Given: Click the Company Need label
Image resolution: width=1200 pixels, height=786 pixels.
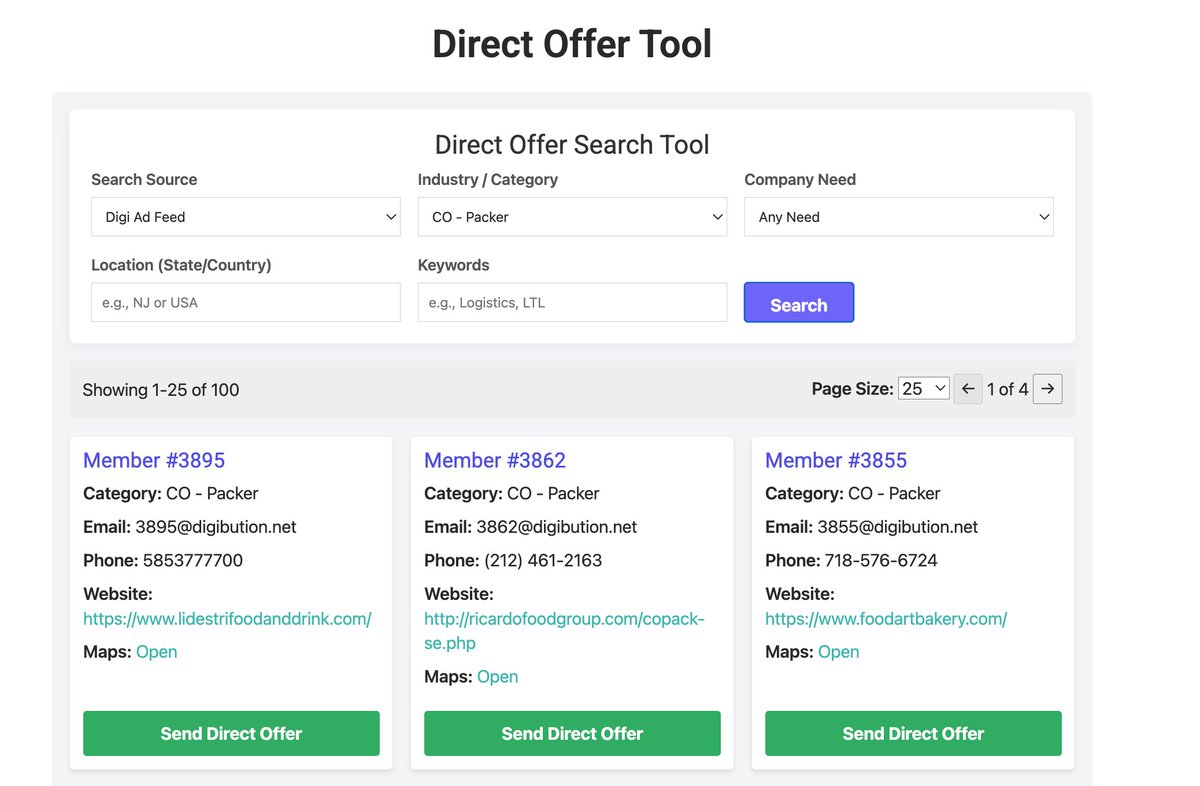Looking at the screenshot, I should click(800, 180).
